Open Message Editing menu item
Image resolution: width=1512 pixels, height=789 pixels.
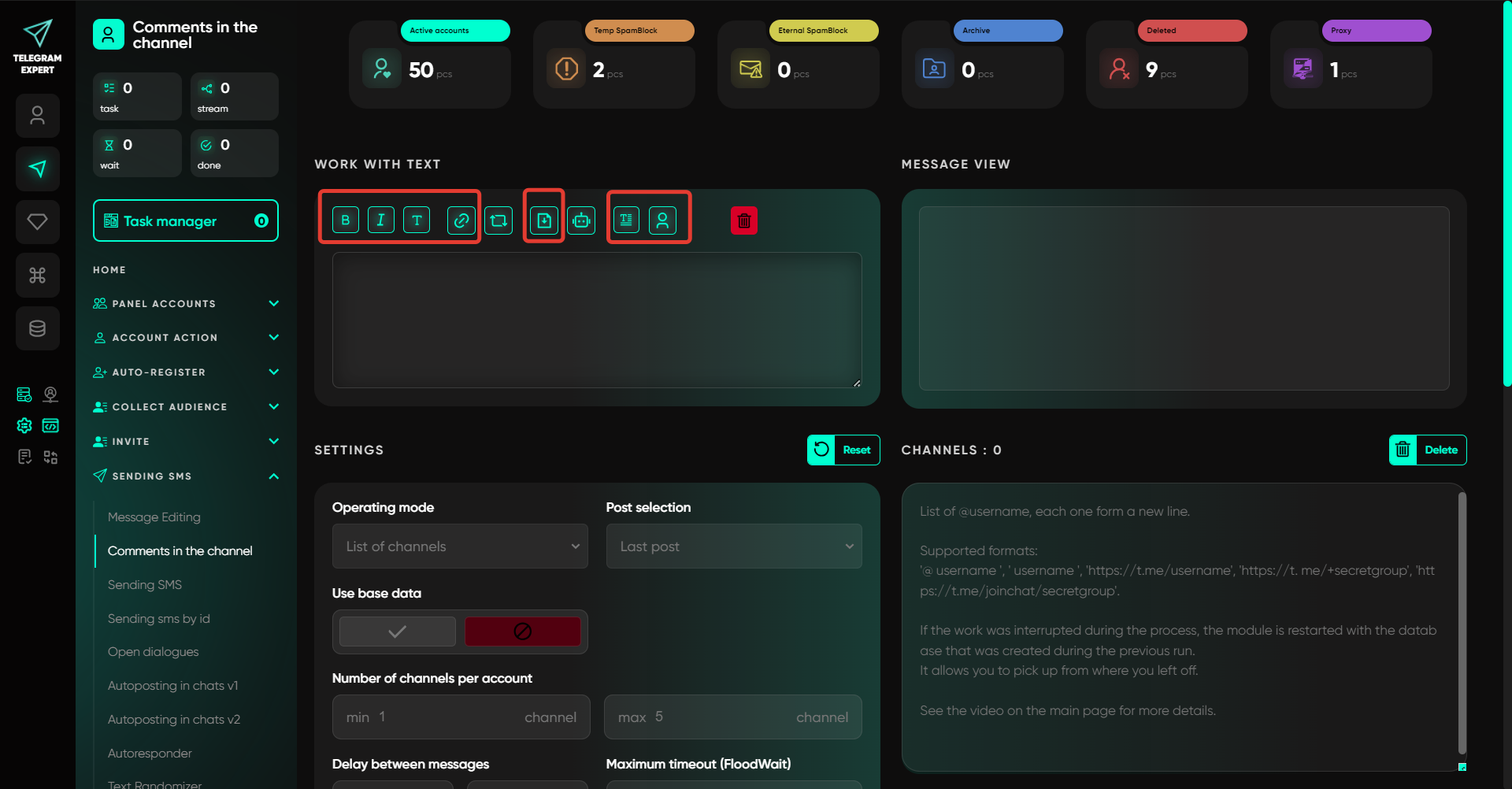tap(154, 517)
